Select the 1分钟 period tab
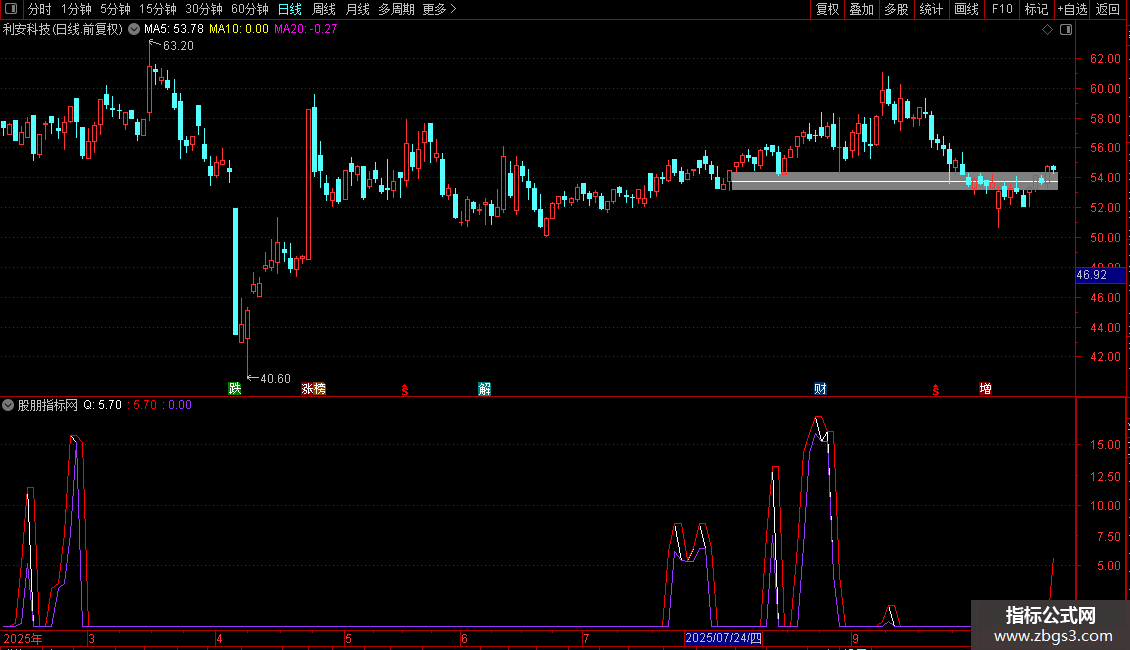1130x650 pixels. 76,9
